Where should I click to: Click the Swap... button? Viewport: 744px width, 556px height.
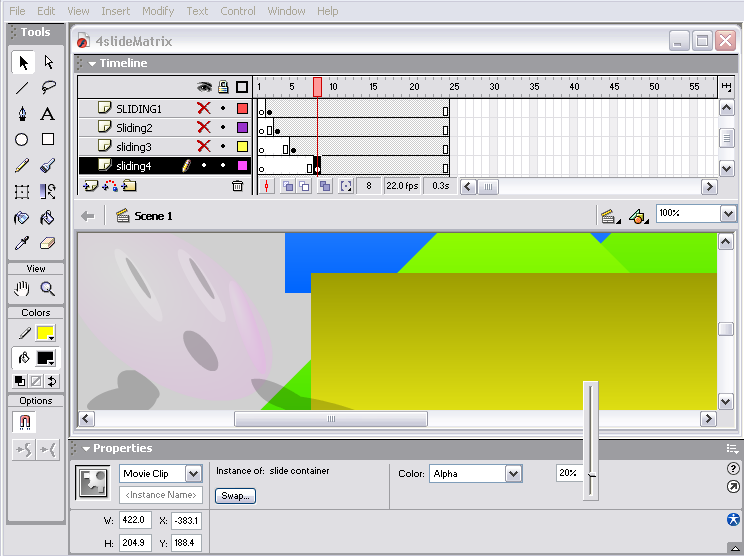point(237,496)
